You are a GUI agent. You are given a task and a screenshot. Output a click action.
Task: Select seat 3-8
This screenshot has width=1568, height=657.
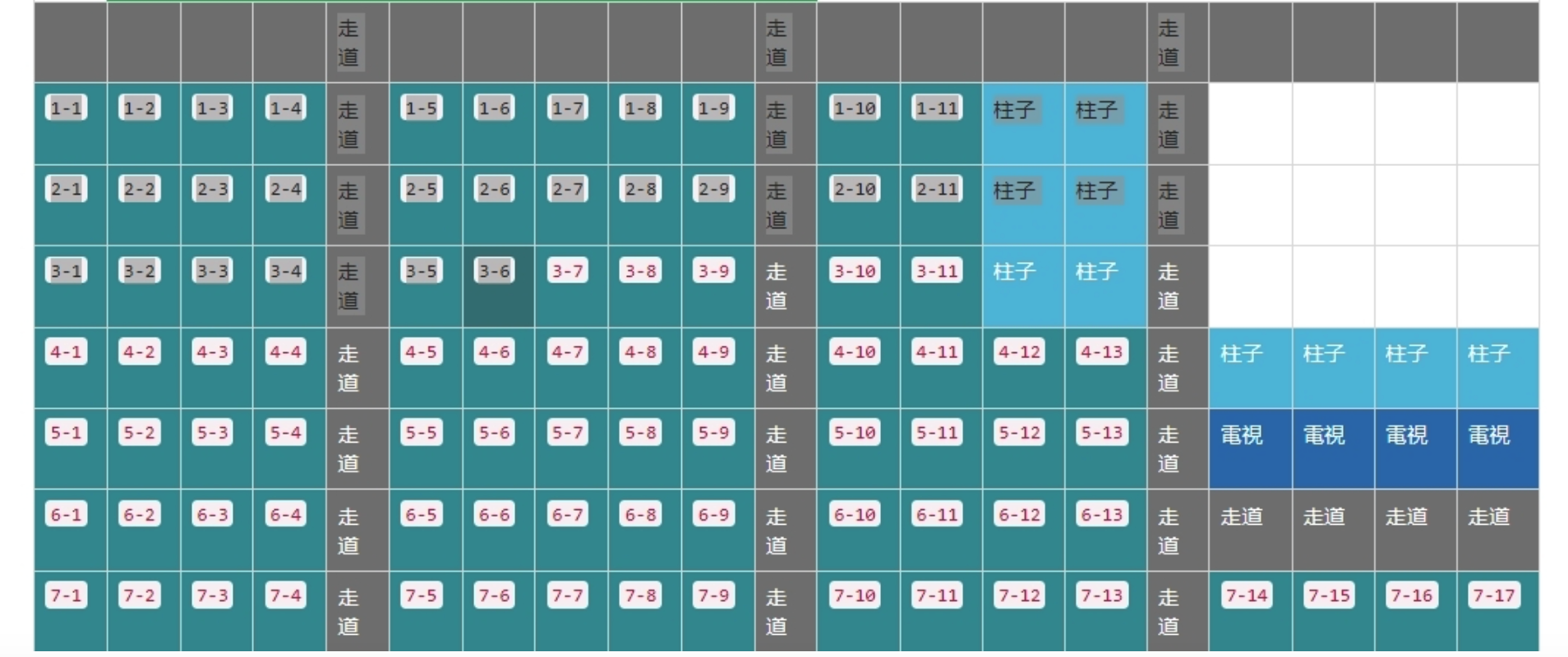[640, 271]
